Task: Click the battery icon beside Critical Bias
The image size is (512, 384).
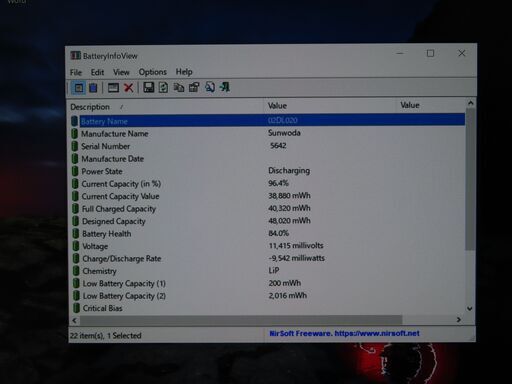Action: [x=77, y=308]
